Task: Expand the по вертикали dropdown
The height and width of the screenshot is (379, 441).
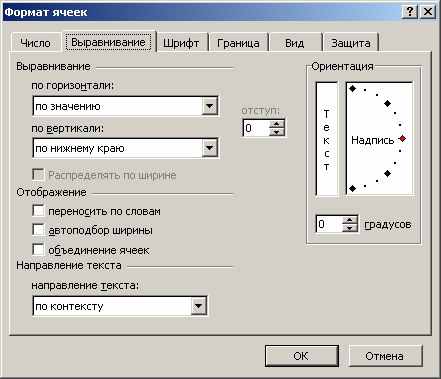Action: tap(210, 148)
